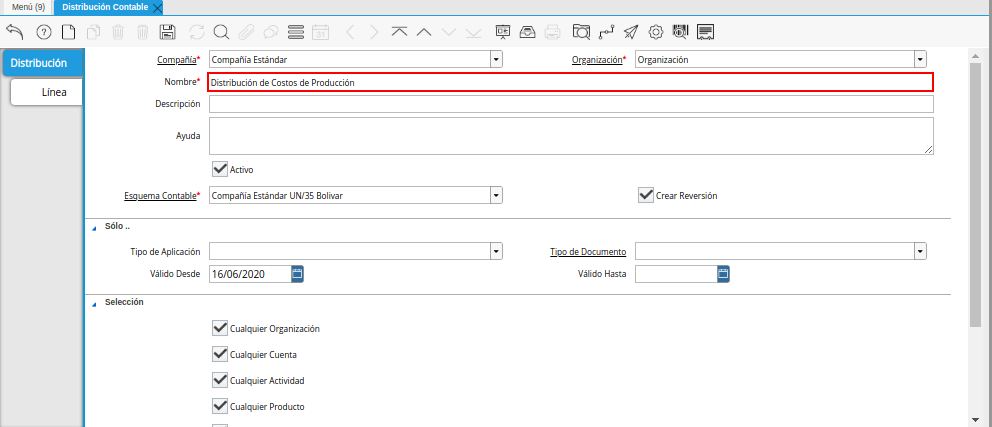Click the Descripción input field
992x427 pixels.
coord(571,104)
